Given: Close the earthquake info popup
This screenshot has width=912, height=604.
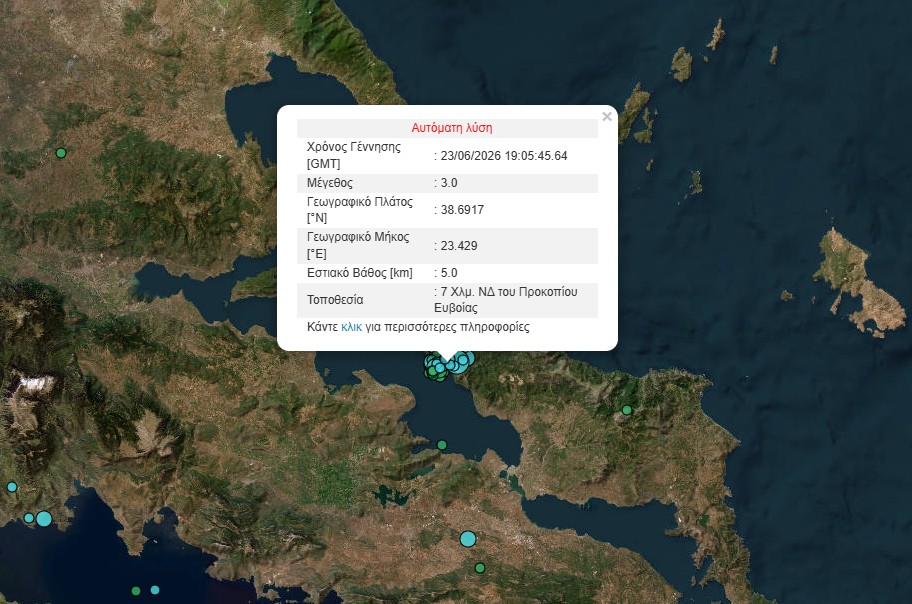Looking at the screenshot, I should point(607,116).
